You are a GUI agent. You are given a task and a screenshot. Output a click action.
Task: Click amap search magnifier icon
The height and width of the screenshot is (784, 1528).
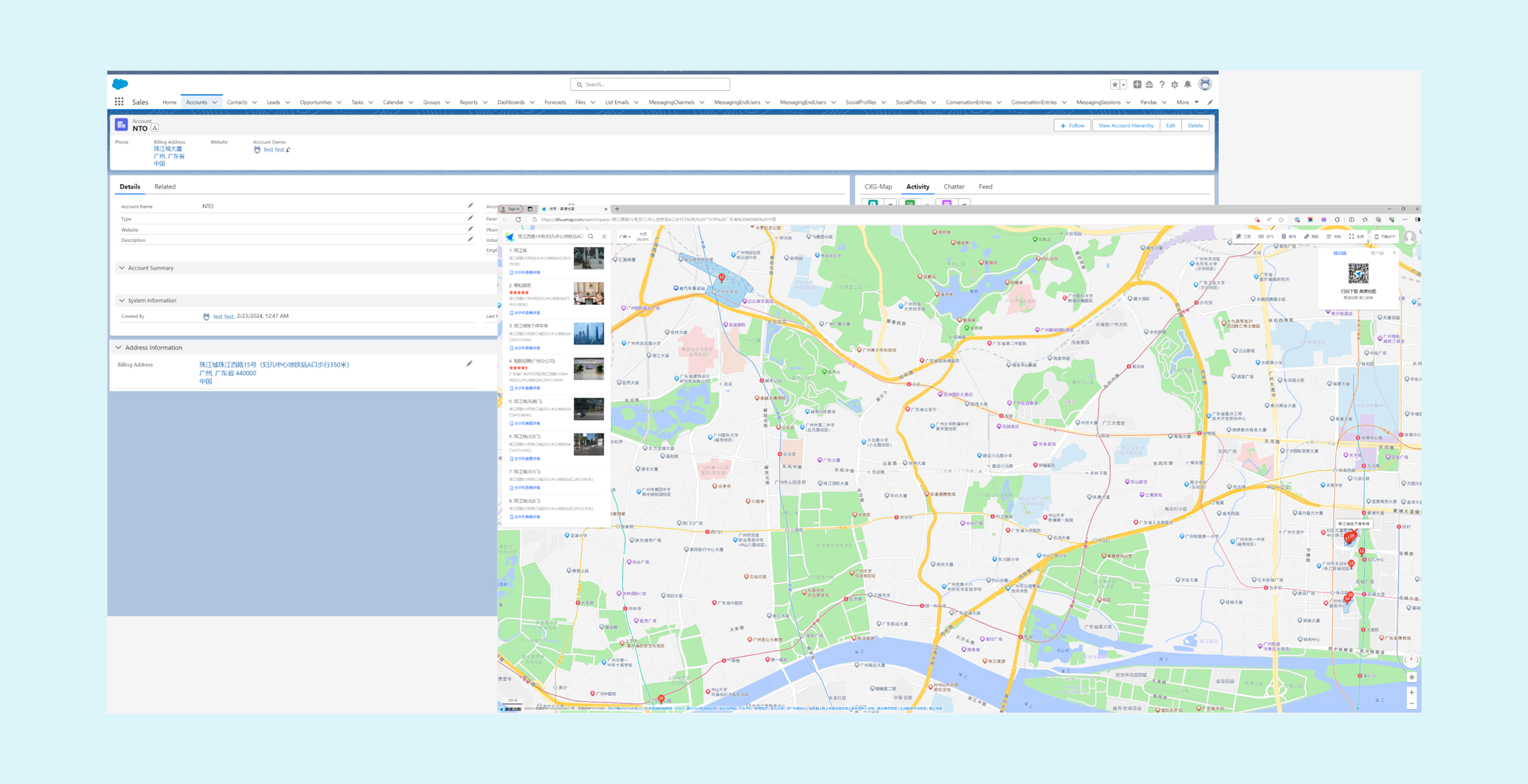click(x=590, y=237)
